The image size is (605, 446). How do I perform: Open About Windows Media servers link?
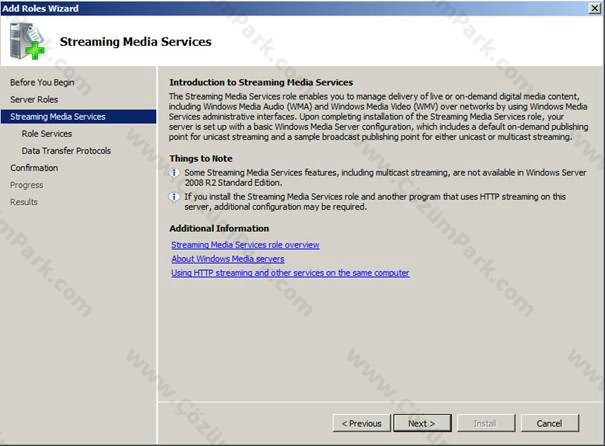tap(228, 258)
